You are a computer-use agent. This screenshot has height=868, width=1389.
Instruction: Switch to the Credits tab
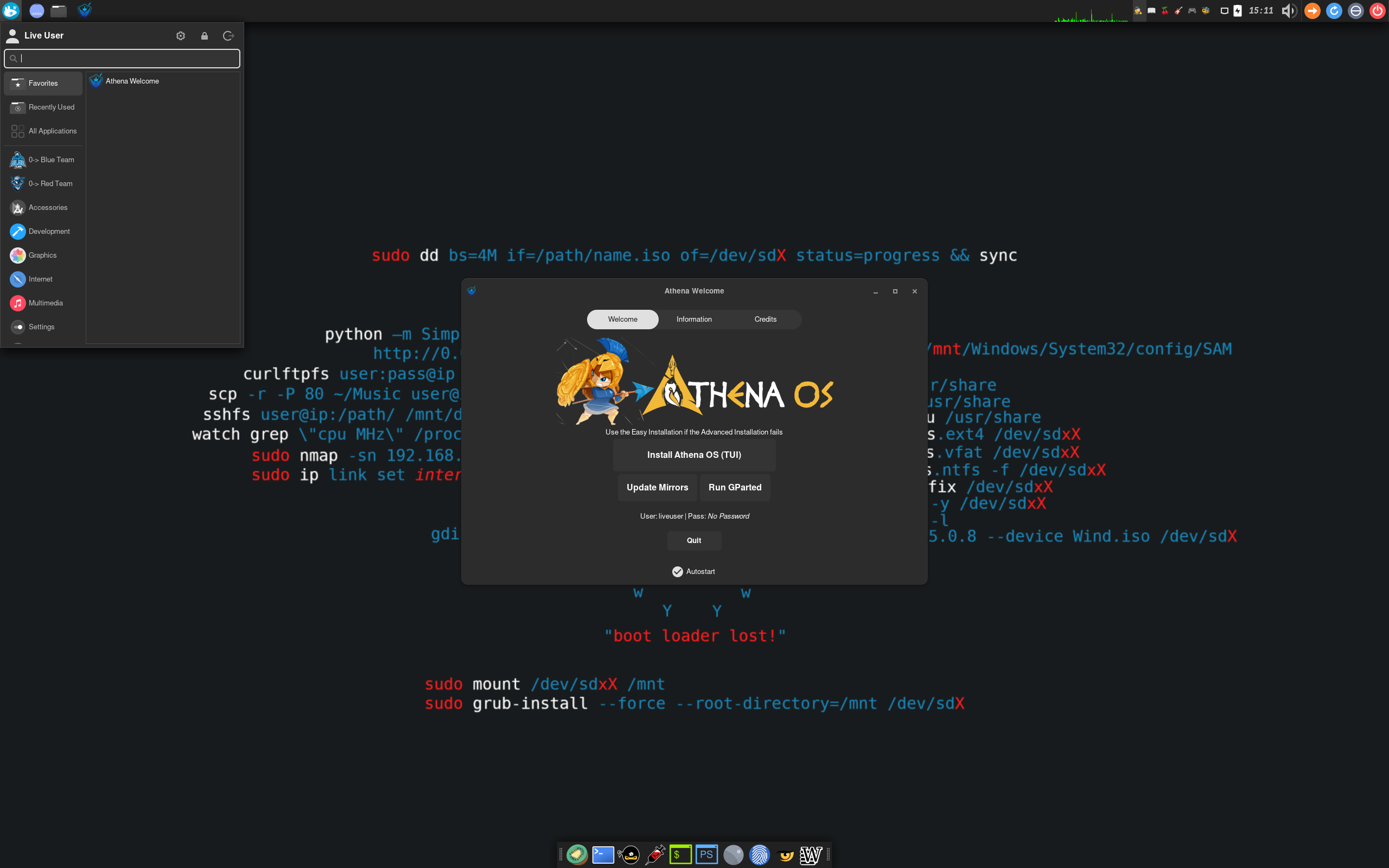[765, 319]
